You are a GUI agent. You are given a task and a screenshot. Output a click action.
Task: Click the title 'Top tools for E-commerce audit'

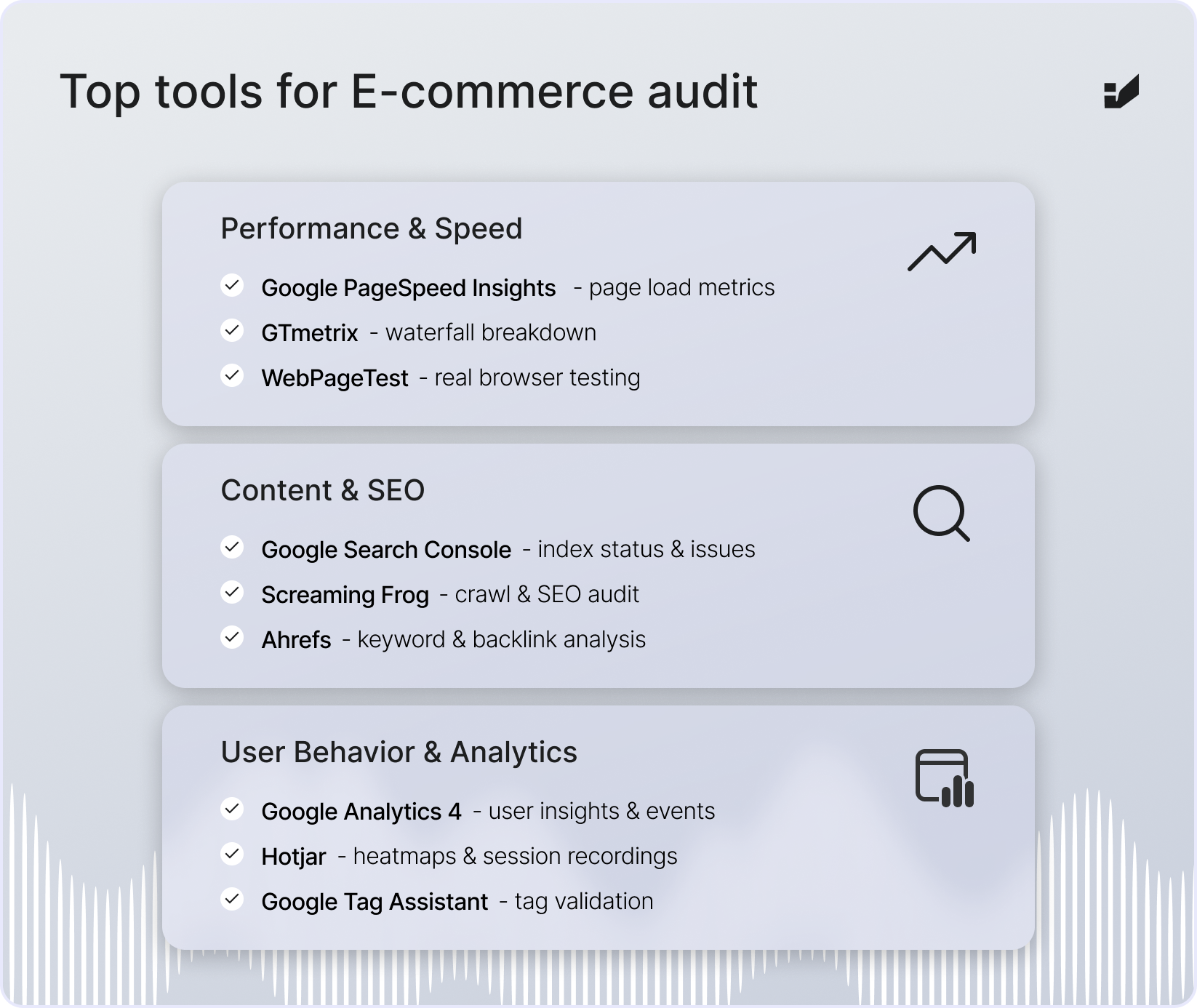click(409, 92)
